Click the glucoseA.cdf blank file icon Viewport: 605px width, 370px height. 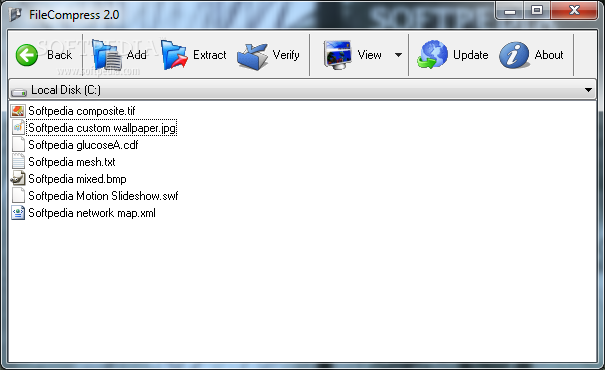(x=18, y=145)
